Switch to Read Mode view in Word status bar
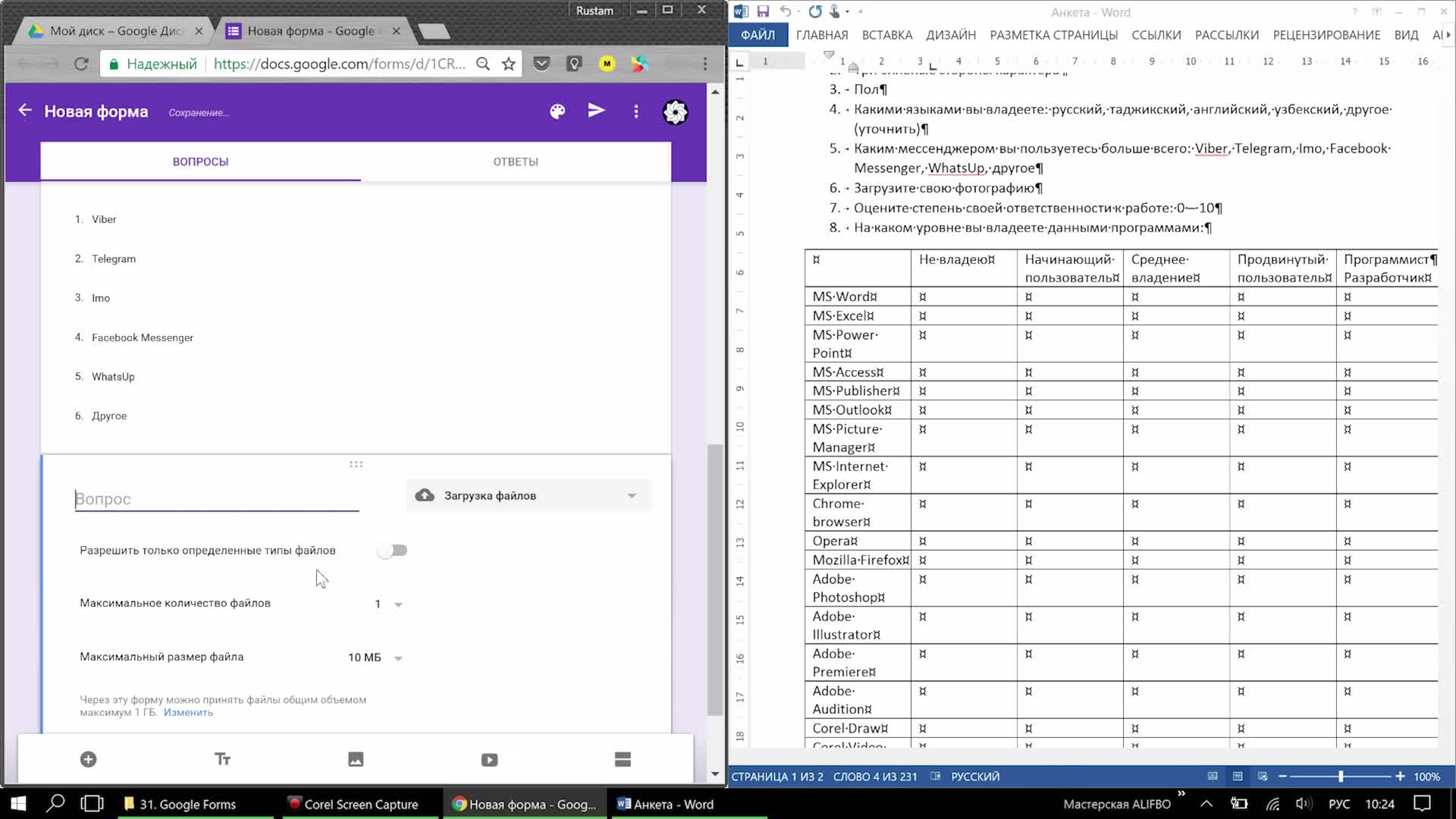 pos(1213,776)
